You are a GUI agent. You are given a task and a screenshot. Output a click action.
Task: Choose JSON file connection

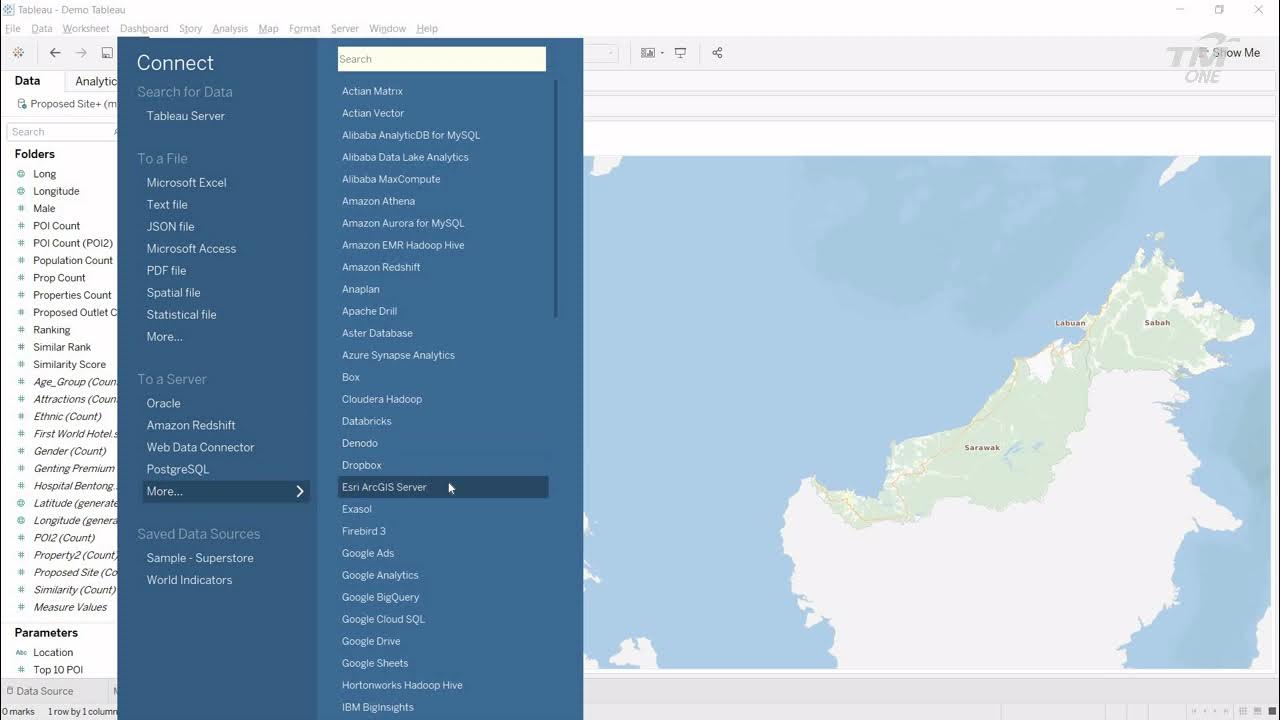[x=171, y=227]
